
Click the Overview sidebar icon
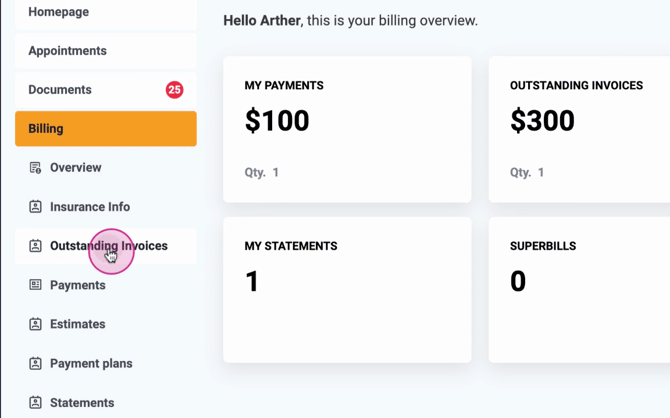35,168
